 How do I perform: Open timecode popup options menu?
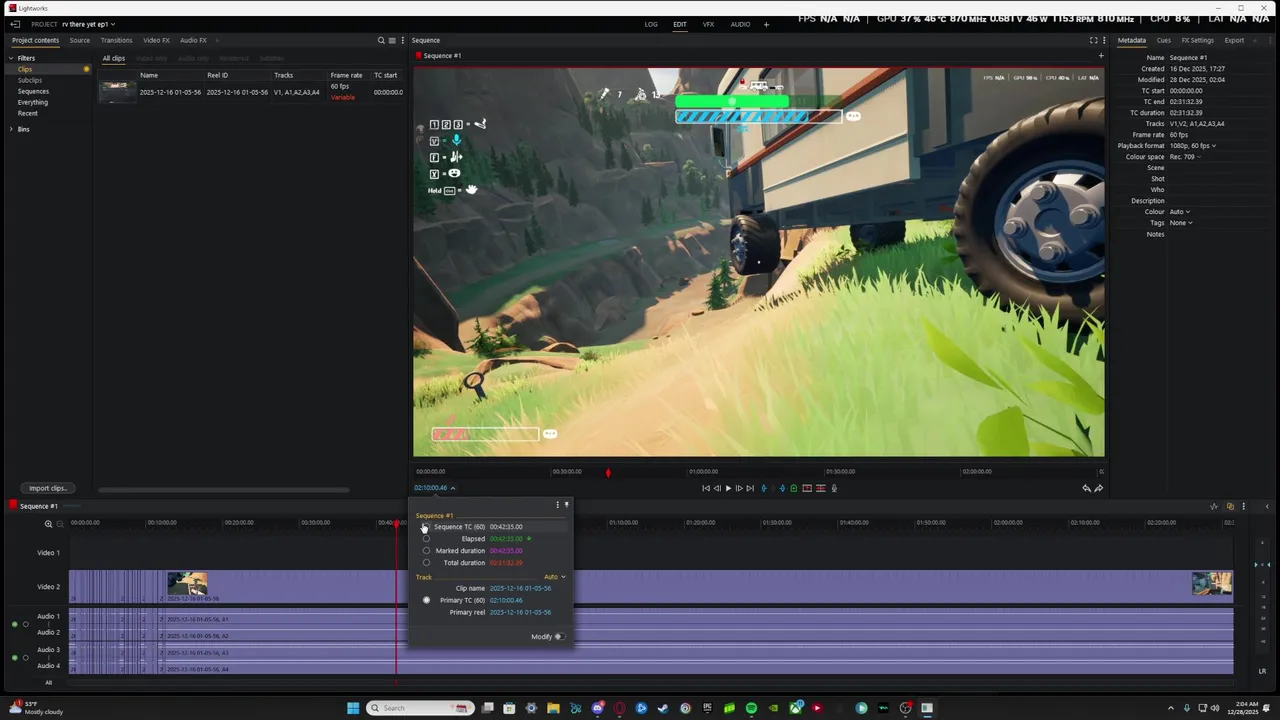pos(557,504)
